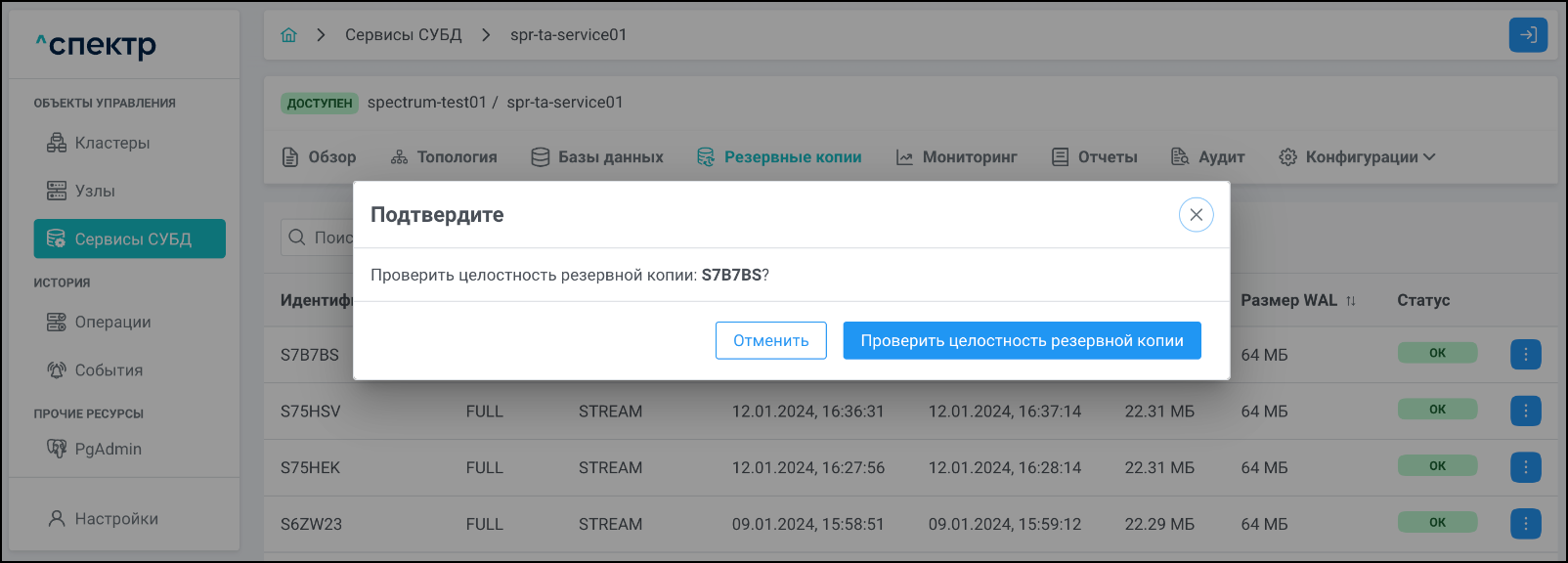Viewport: 1568px width, 563px height.
Task: Open actions menu for backup S6ZW23
Action: (1525, 524)
